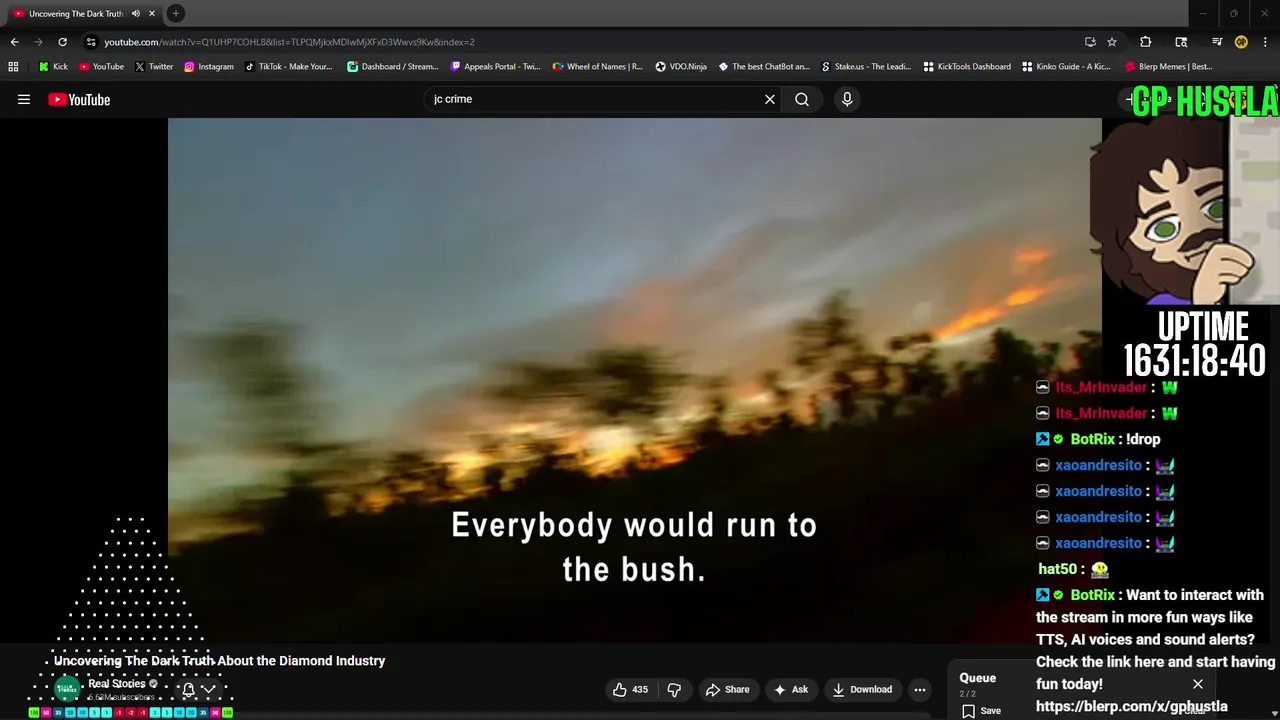The height and width of the screenshot is (720, 1280).
Task: View site information icon in address bar
Action: pos(91,42)
